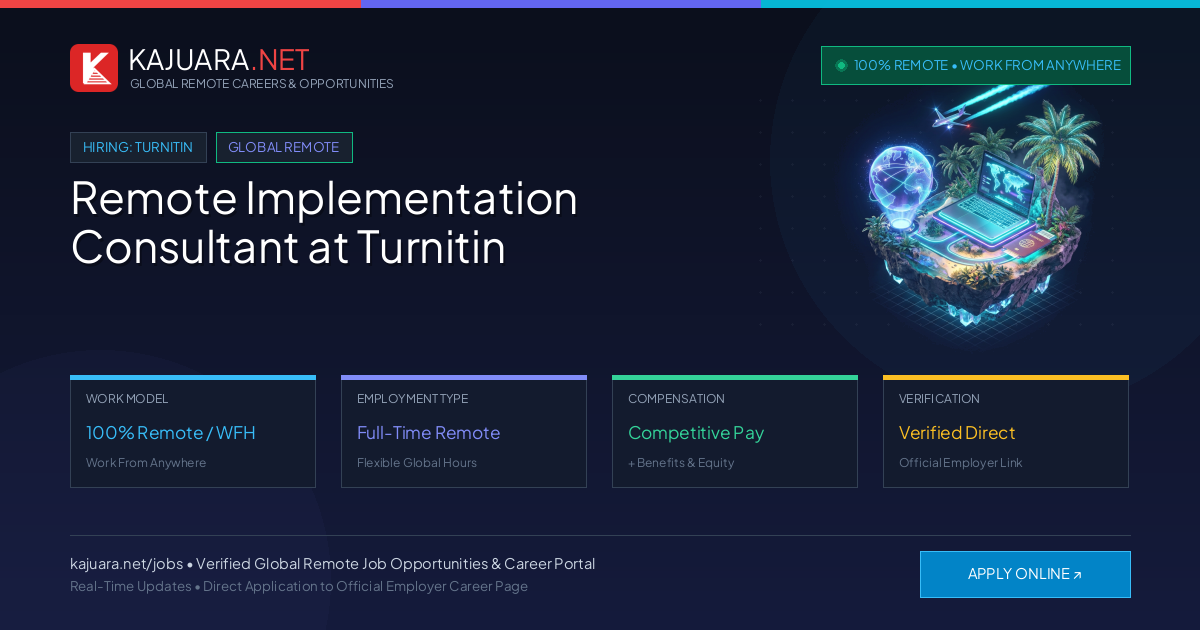Click the APPLY ONLINE button
The height and width of the screenshot is (630, 1200).
[x=1025, y=574]
